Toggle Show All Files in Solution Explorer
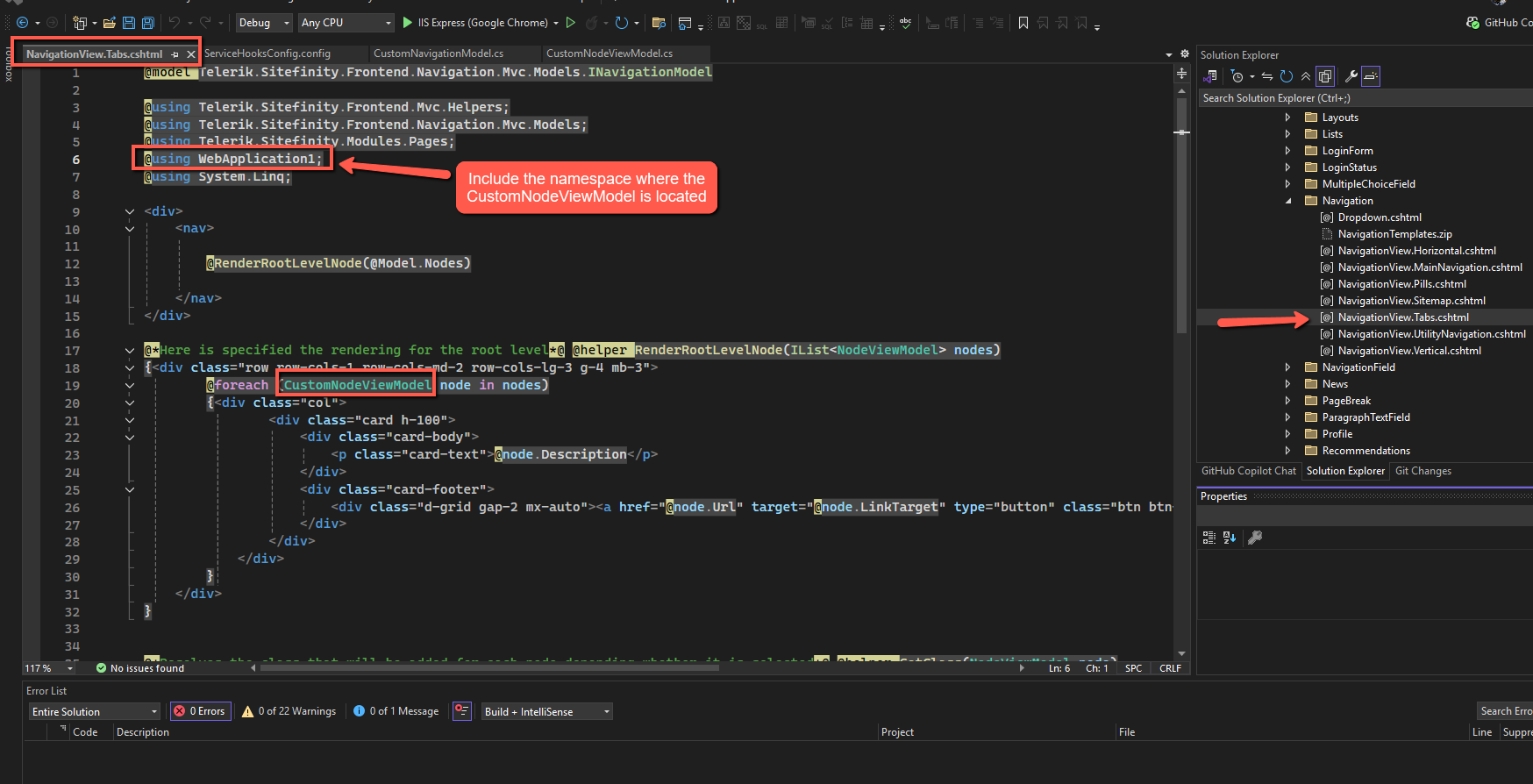The height and width of the screenshot is (784, 1533). click(1325, 76)
